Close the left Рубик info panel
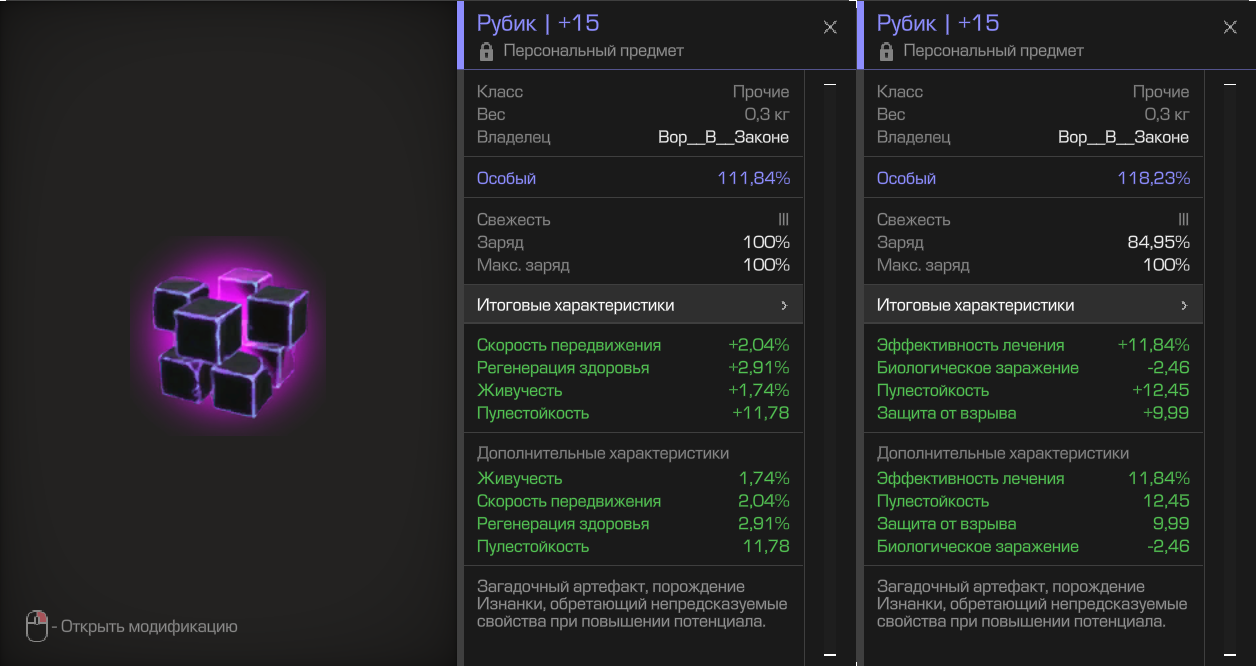Screen dimensions: 1256x666 pos(830,27)
